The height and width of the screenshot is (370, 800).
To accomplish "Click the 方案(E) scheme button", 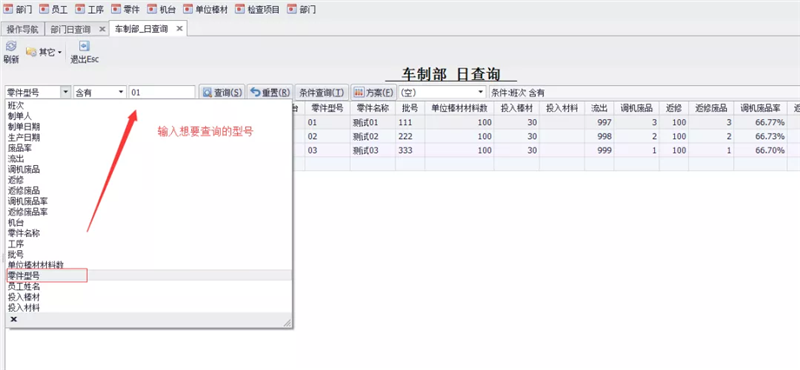I will point(373,92).
